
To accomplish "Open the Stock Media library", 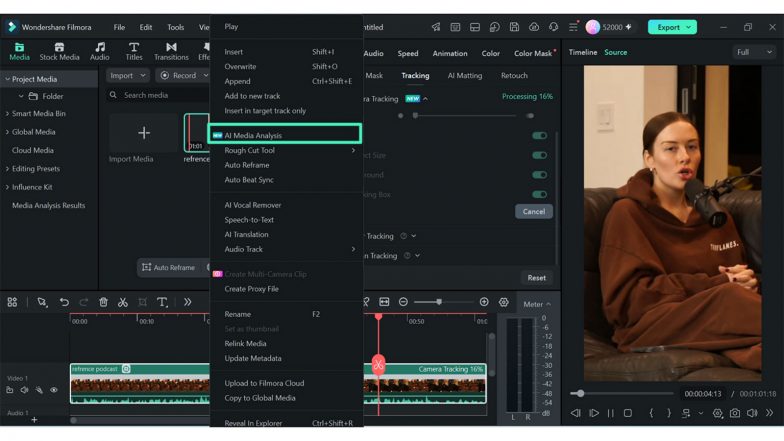I will coord(59,52).
